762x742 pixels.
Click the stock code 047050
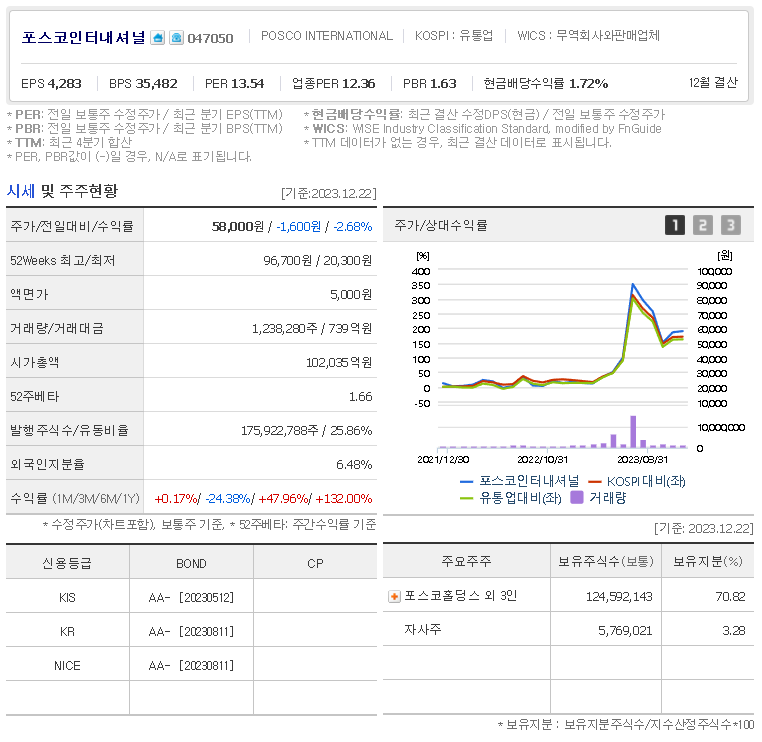[x=210, y=38]
